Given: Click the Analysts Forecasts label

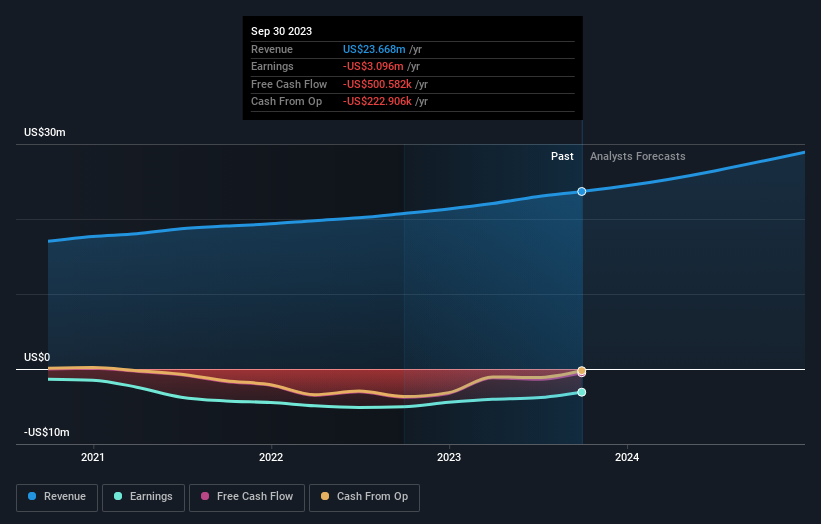Looking at the screenshot, I should coord(638,156).
